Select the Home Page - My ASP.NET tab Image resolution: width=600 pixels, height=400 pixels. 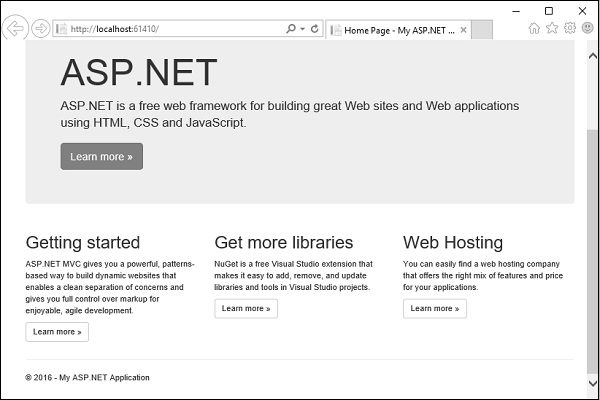click(393, 30)
